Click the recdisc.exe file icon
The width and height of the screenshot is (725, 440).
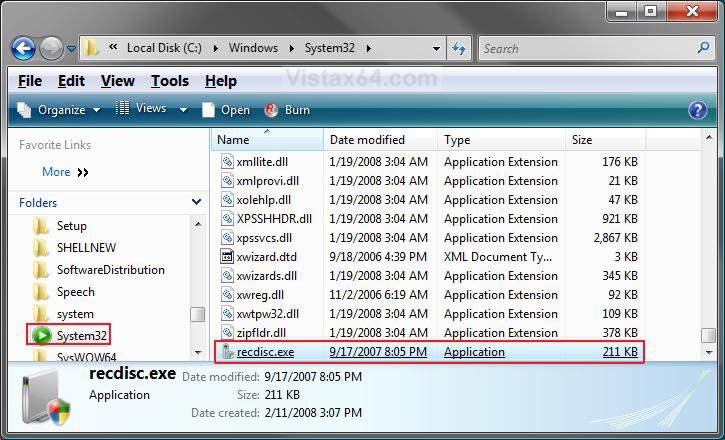point(227,352)
